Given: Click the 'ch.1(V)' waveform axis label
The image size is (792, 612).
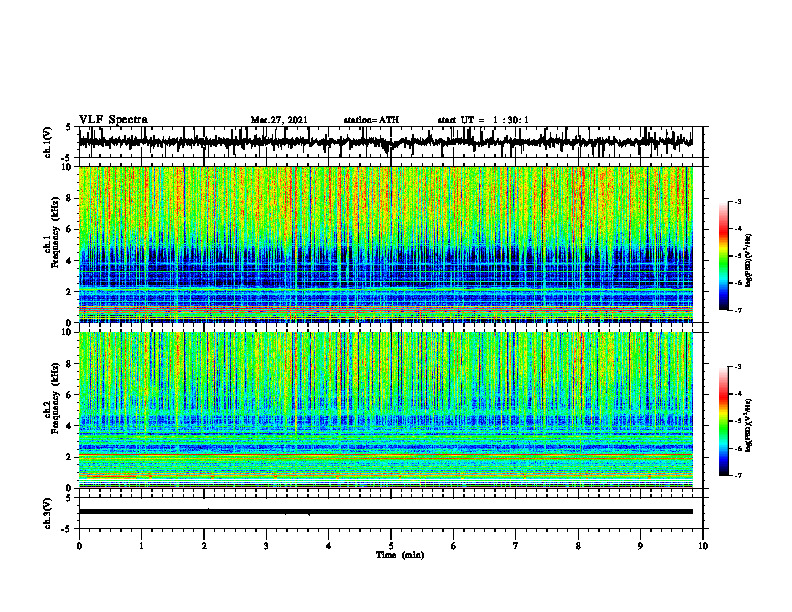Looking at the screenshot, I should (48, 142).
